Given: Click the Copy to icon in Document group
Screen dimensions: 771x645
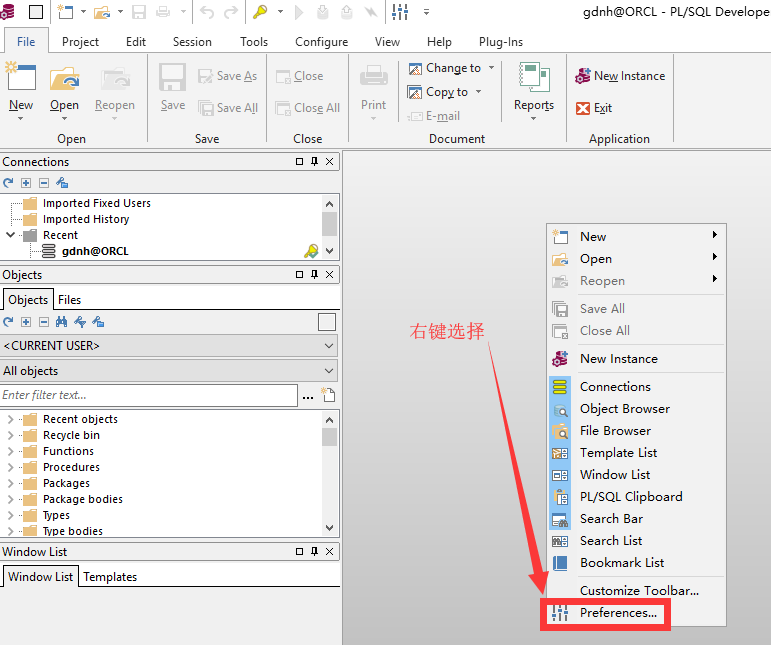Looking at the screenshot, I should tap(415, 92).
